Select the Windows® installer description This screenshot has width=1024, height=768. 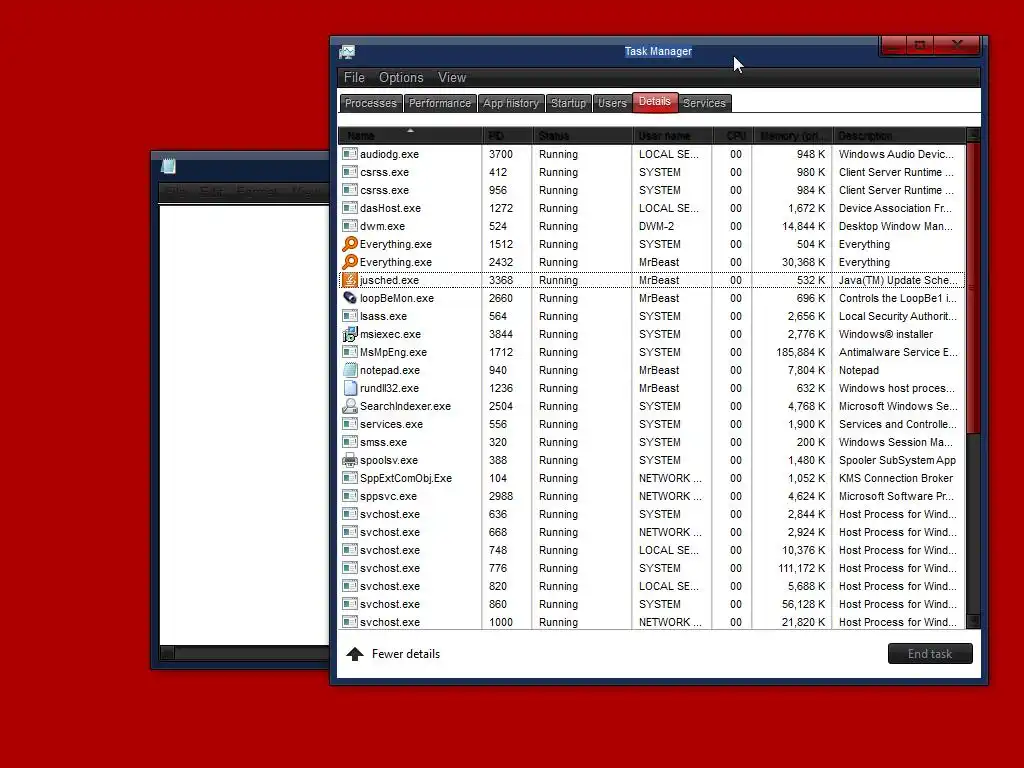coord(886,334)
